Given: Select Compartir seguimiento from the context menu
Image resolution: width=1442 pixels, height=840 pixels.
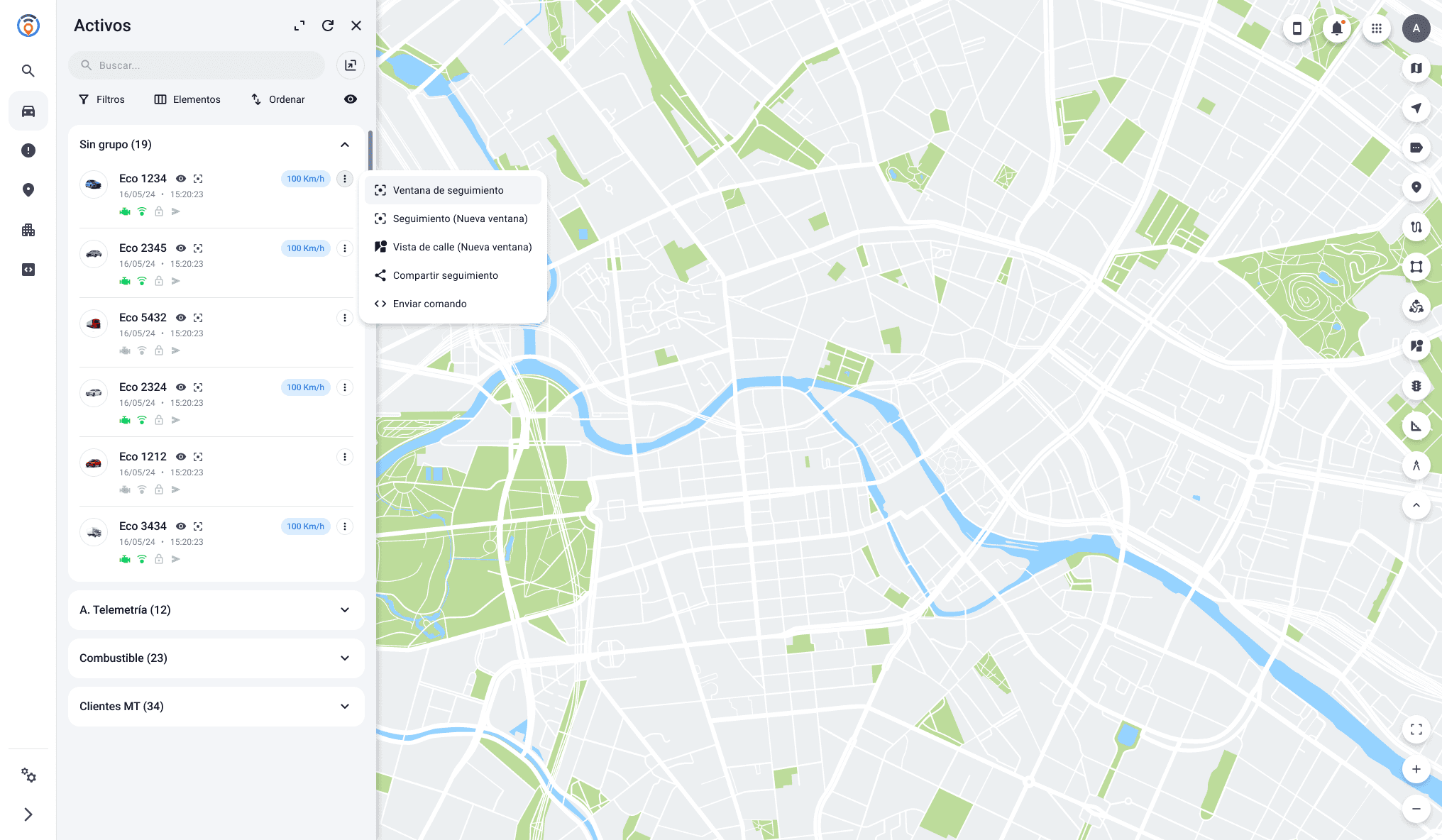Looking at the screenshot, I should point(446,275).
